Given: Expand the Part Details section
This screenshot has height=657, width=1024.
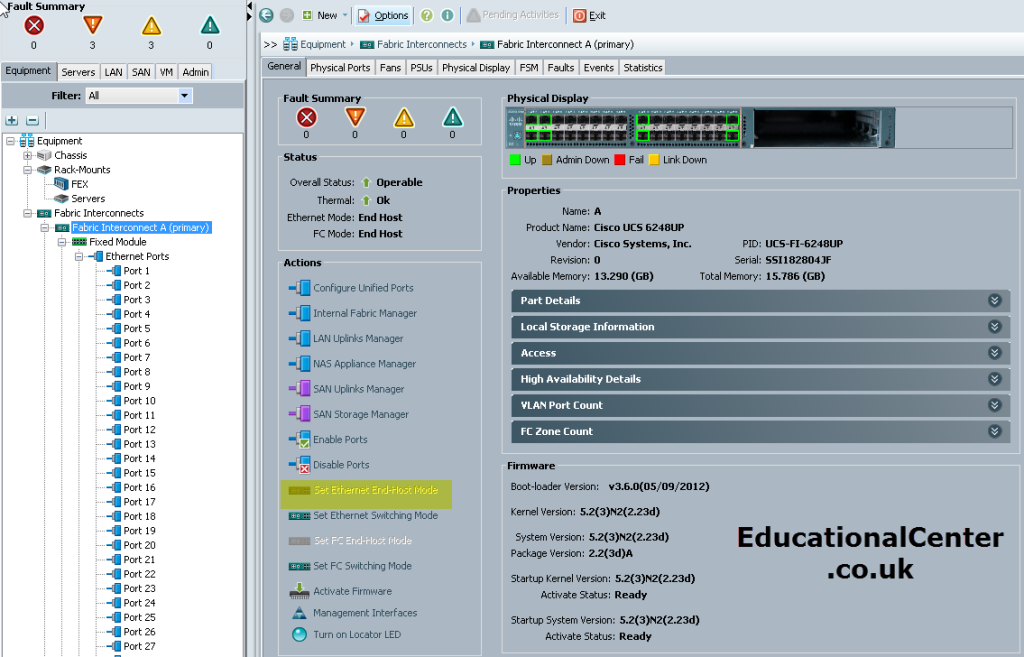Looking at the screenshot, I should [760, 300].
